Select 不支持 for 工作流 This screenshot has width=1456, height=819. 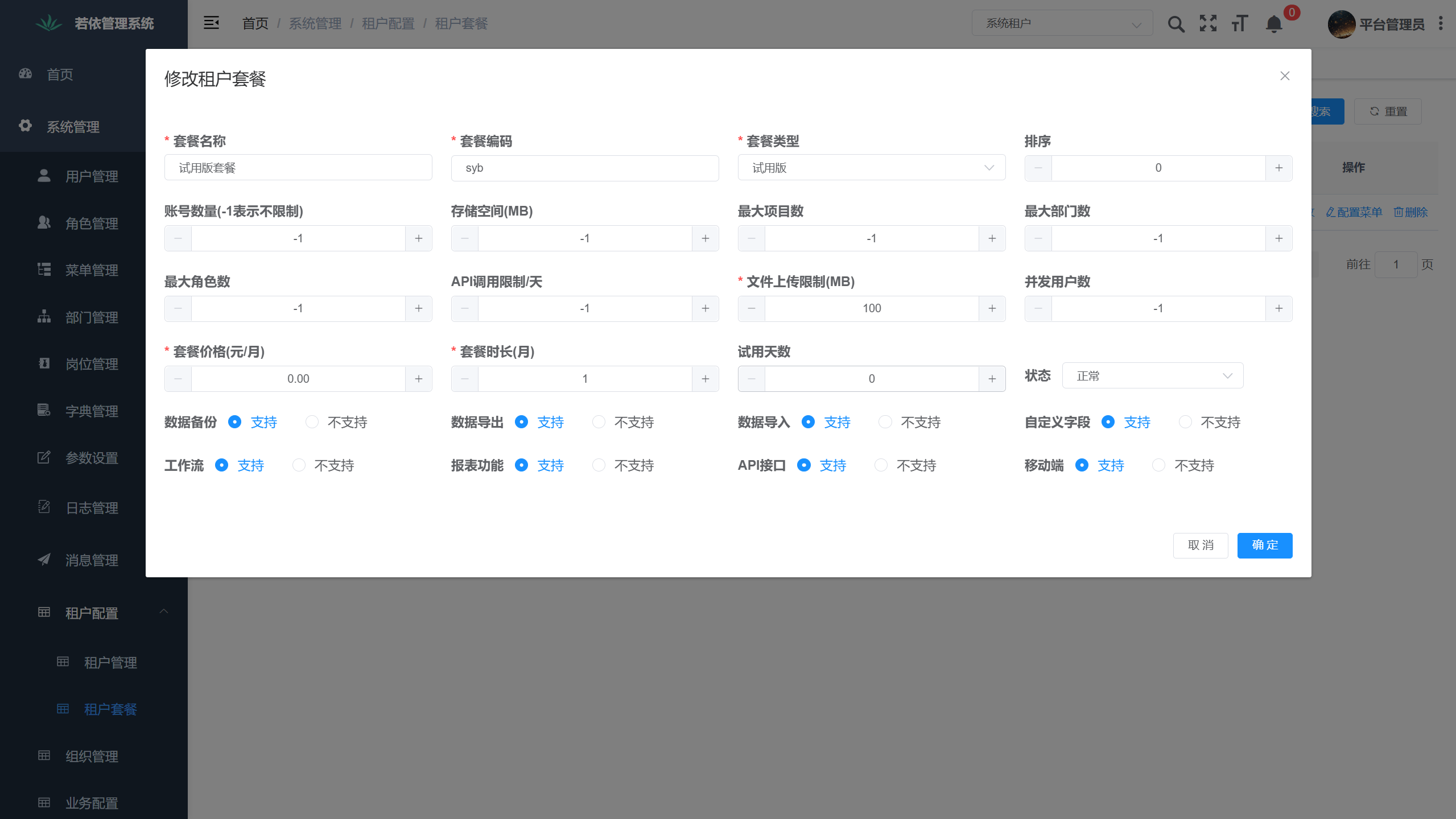point(298,465)
